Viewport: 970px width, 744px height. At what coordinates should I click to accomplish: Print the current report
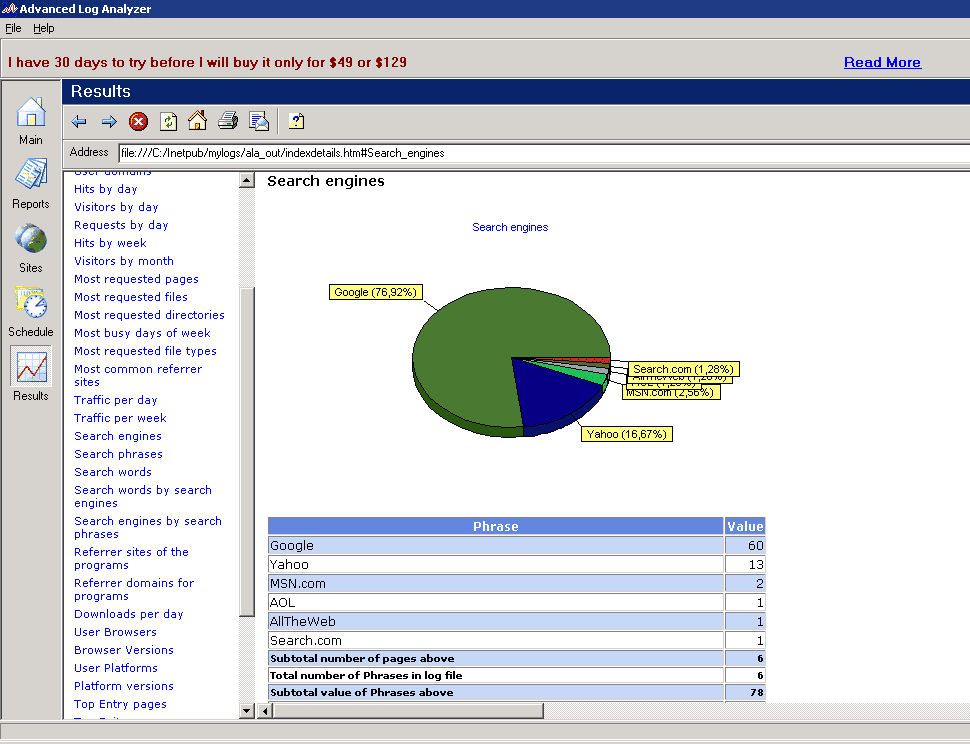click(x=228, y=122)
